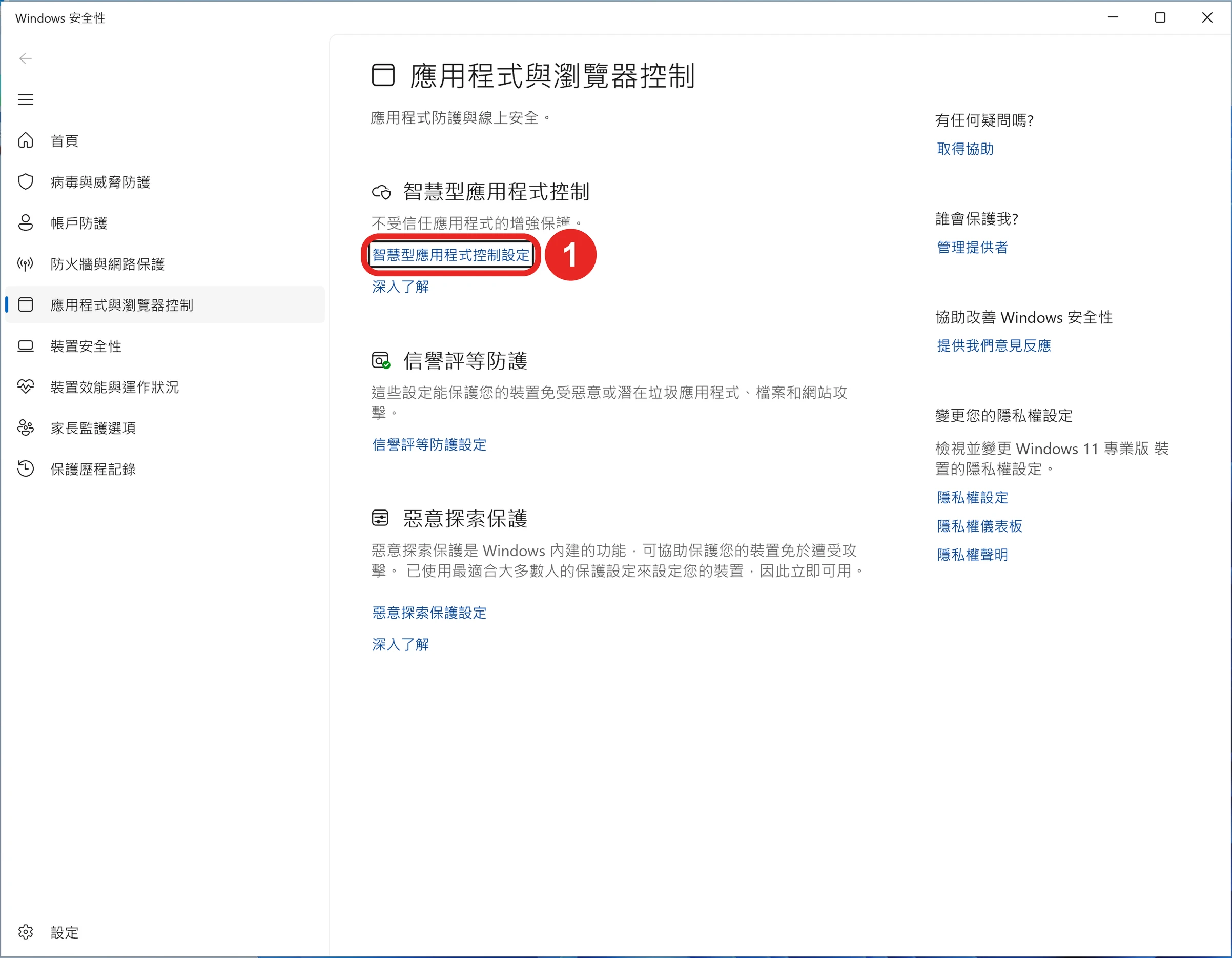Click icon beside 惡意探索保護 heading

(x=380, y=519)
